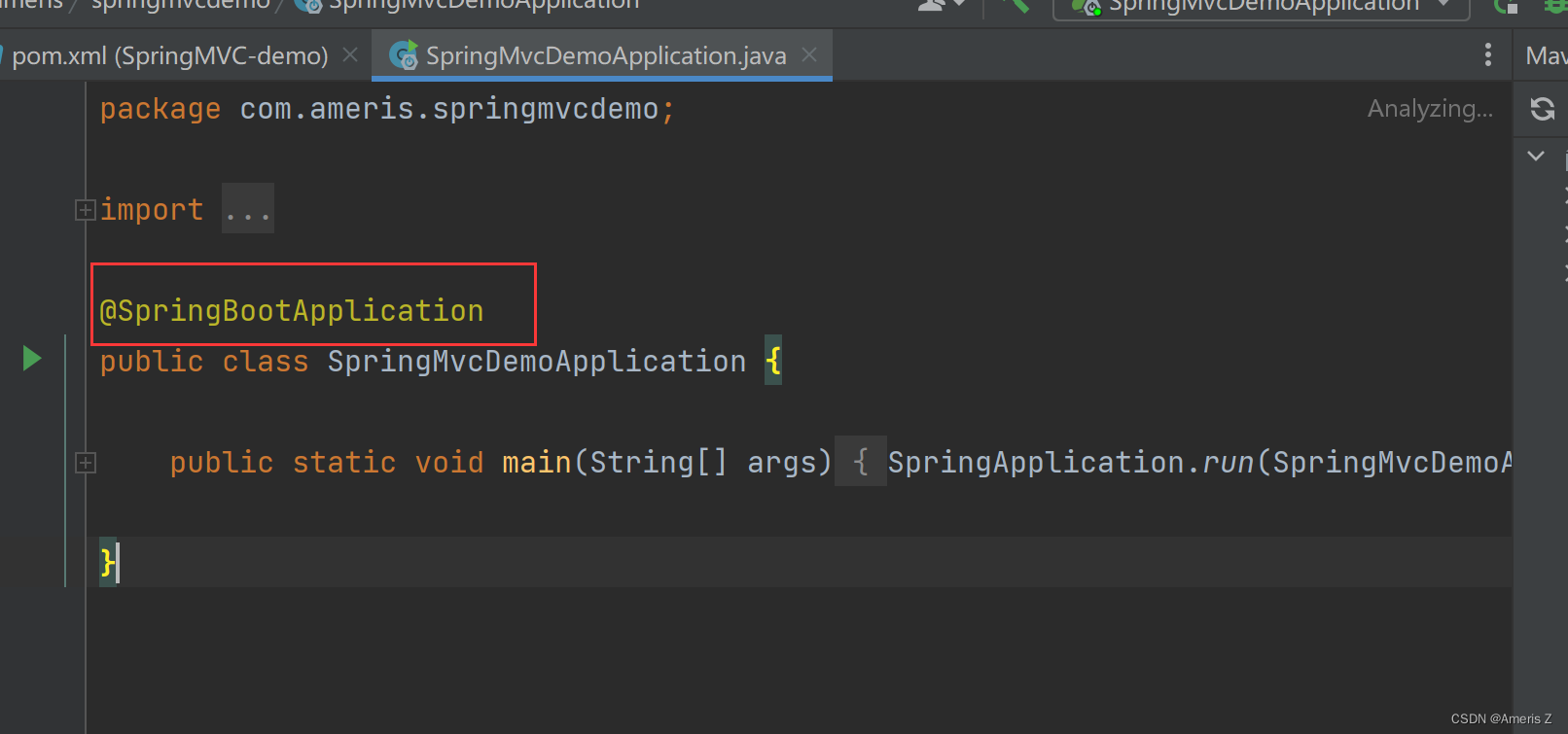Click the class keyword
1568x734 pixels.
[x=266, y=362]
